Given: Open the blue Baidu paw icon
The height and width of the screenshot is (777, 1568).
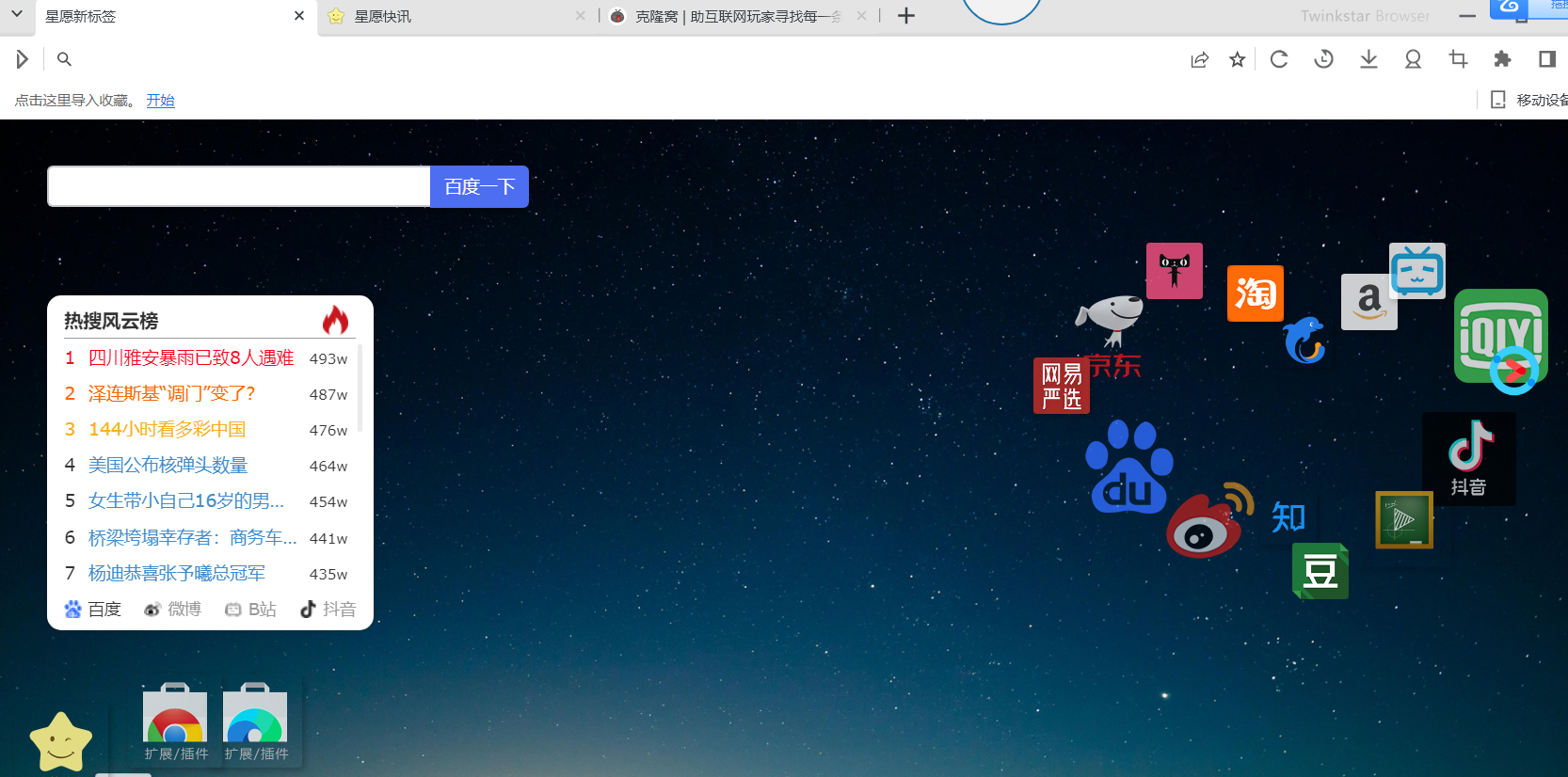Looking at the screenshot, I should click(x=1128, y=467).
